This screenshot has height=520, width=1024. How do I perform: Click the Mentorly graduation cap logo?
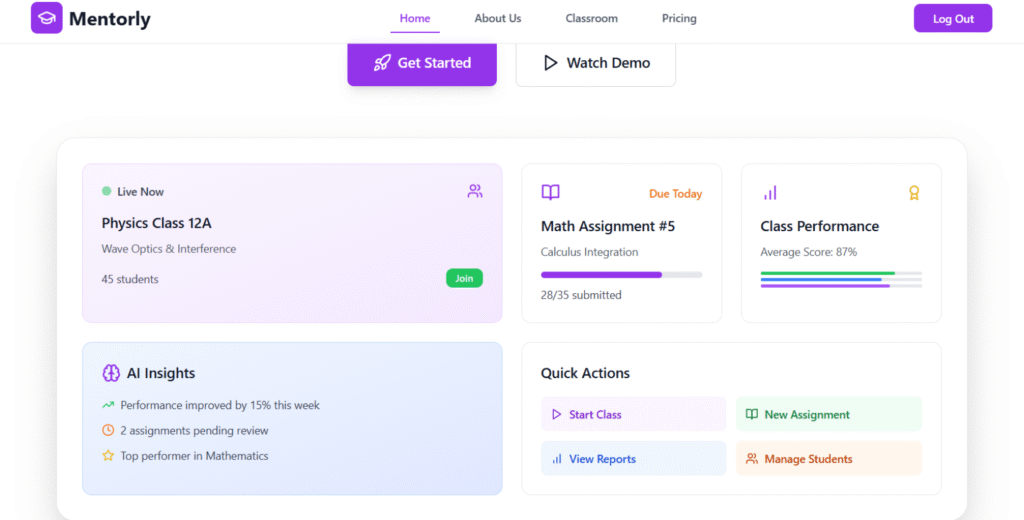pos(46,18)
